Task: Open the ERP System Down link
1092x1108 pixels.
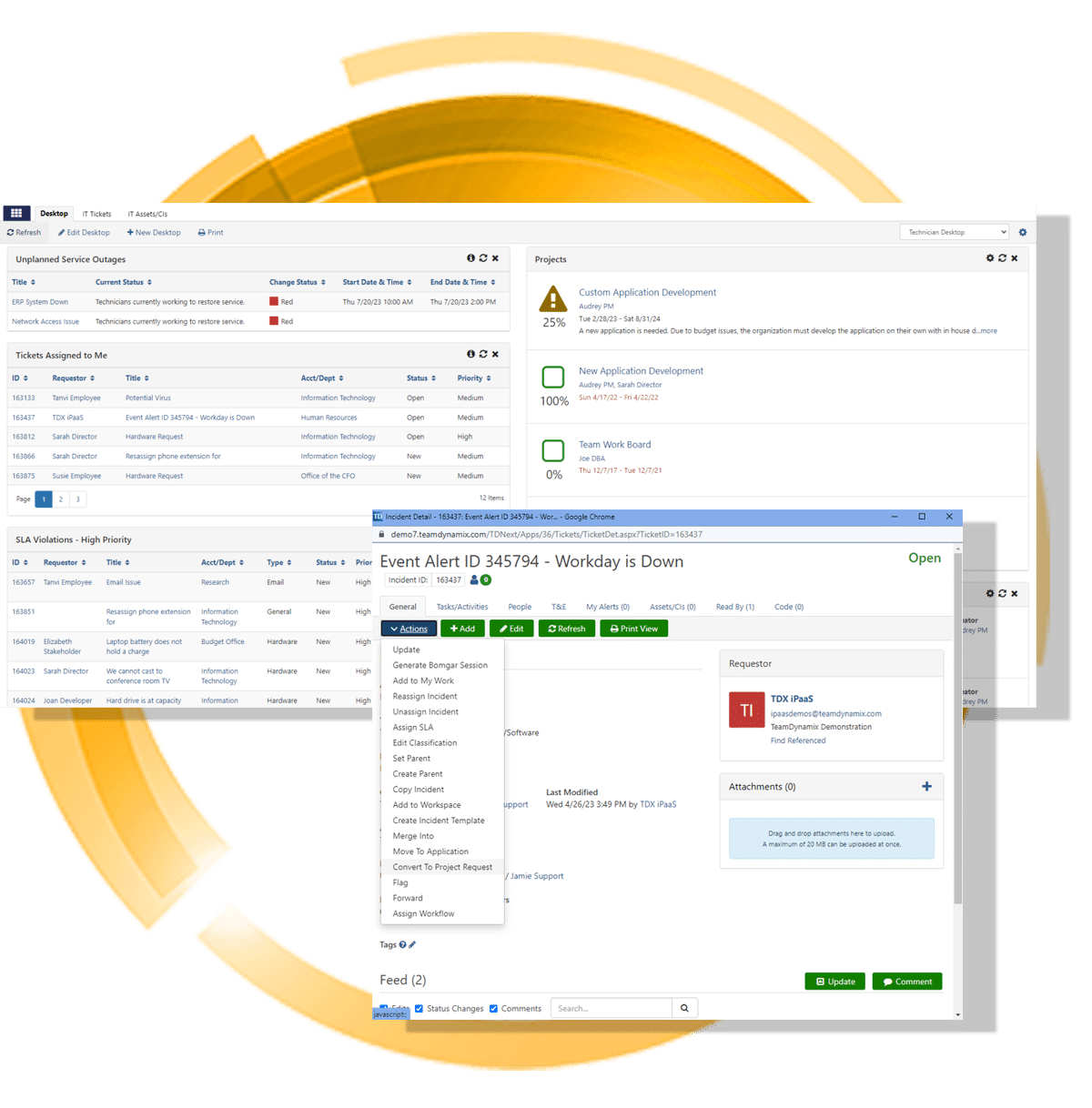Action: pyautogui.click(x=40, y=302)
